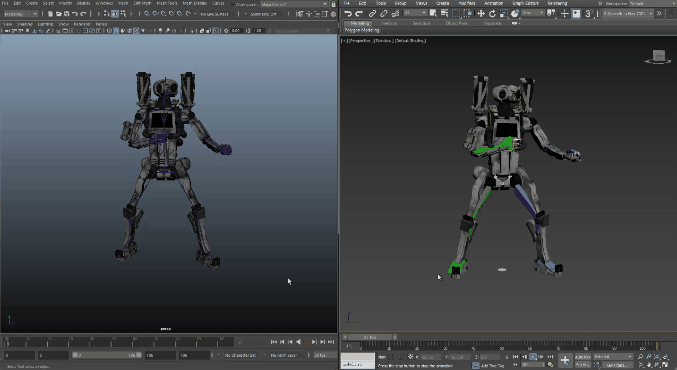The height and width of the screenshot is (370, 677).
Task: Click the ViewCube in the Max viewport
Action: (x=658, y=57)
